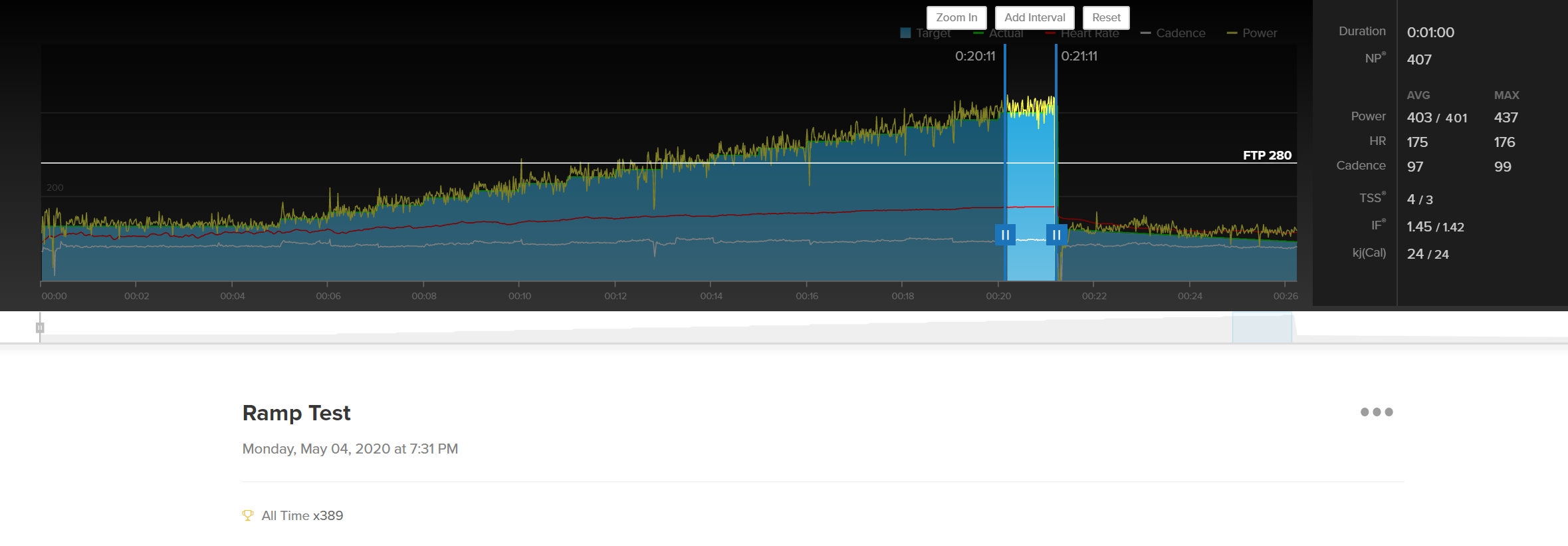Click the 00:00 time axis label
This screenshot has width=1568, height=546.
point(55,296)
